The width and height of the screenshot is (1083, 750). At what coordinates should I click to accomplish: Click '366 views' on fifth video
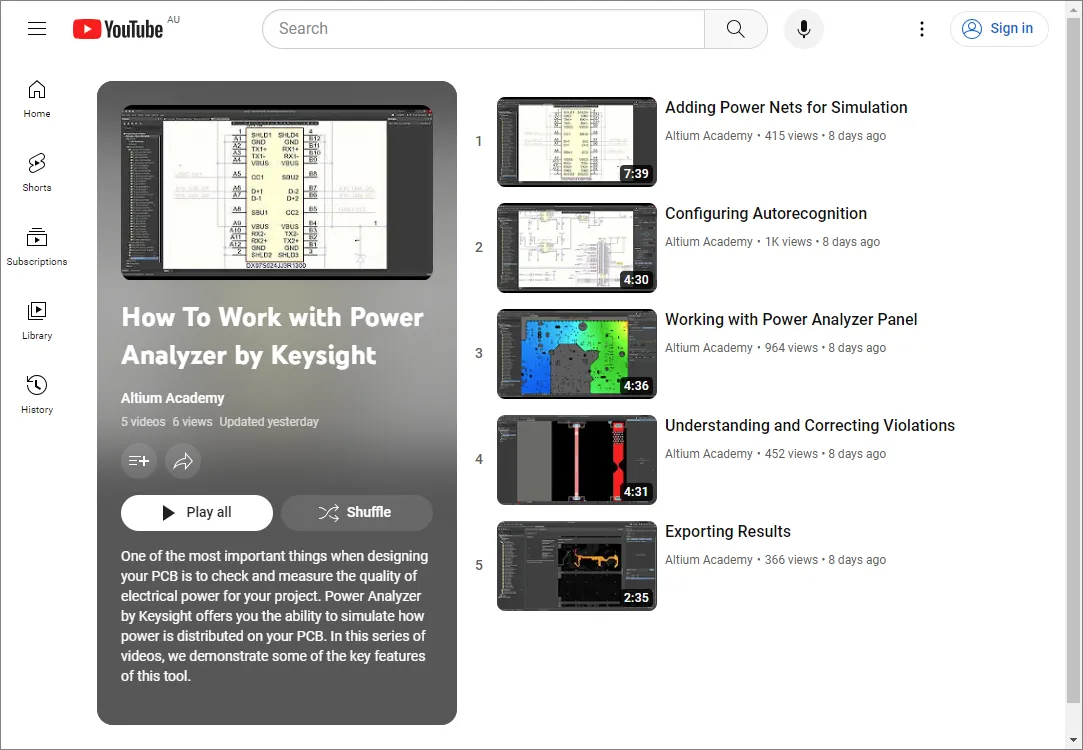pyautogui.click(x=791, y=560)
